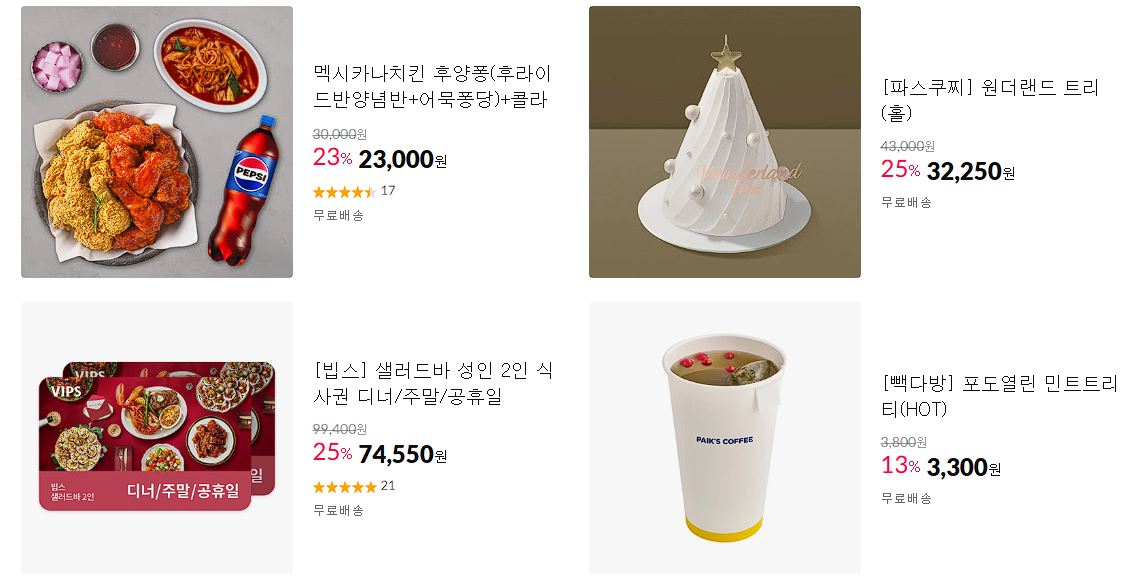Click the [빽다방] 포도열린 민트트리티 title
This screenshot has height=576, width=1138.
coord(999,396)
